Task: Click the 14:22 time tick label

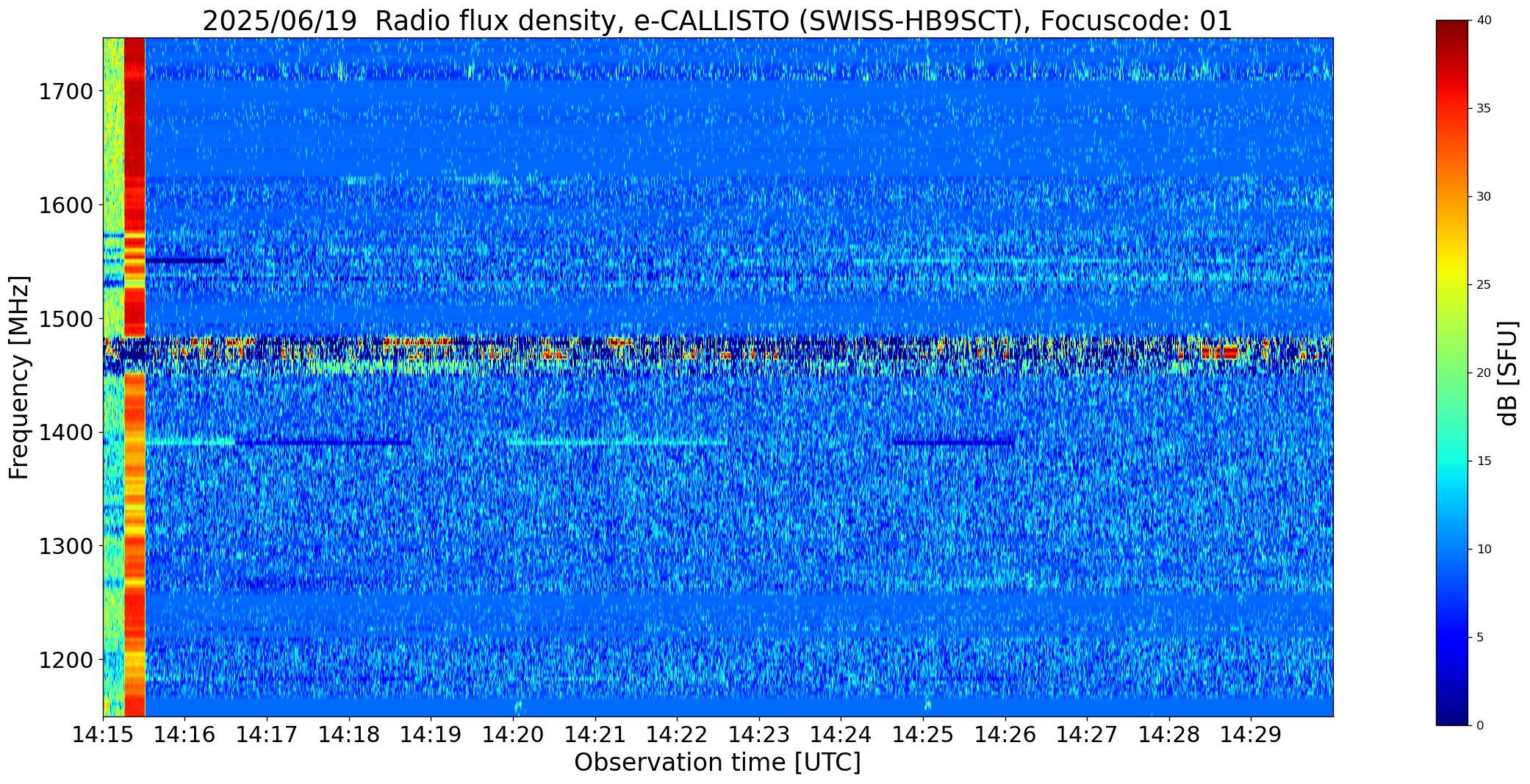Action: tap(677, 734)
